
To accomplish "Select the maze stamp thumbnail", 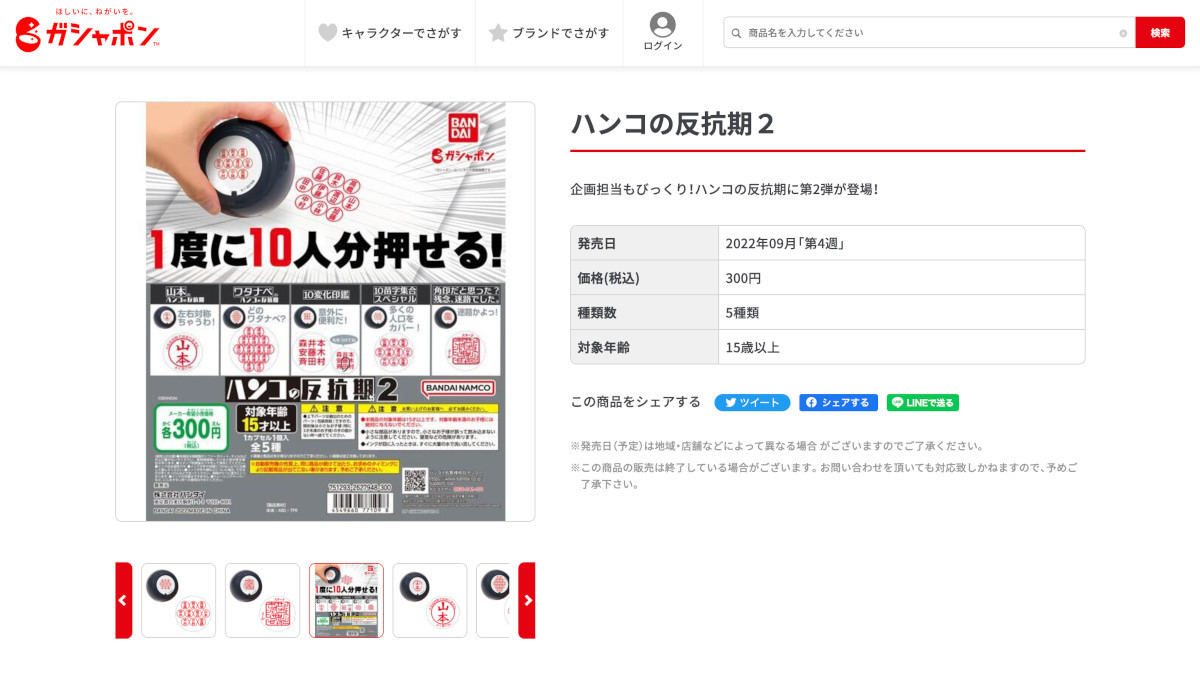I will coord(262,600).
